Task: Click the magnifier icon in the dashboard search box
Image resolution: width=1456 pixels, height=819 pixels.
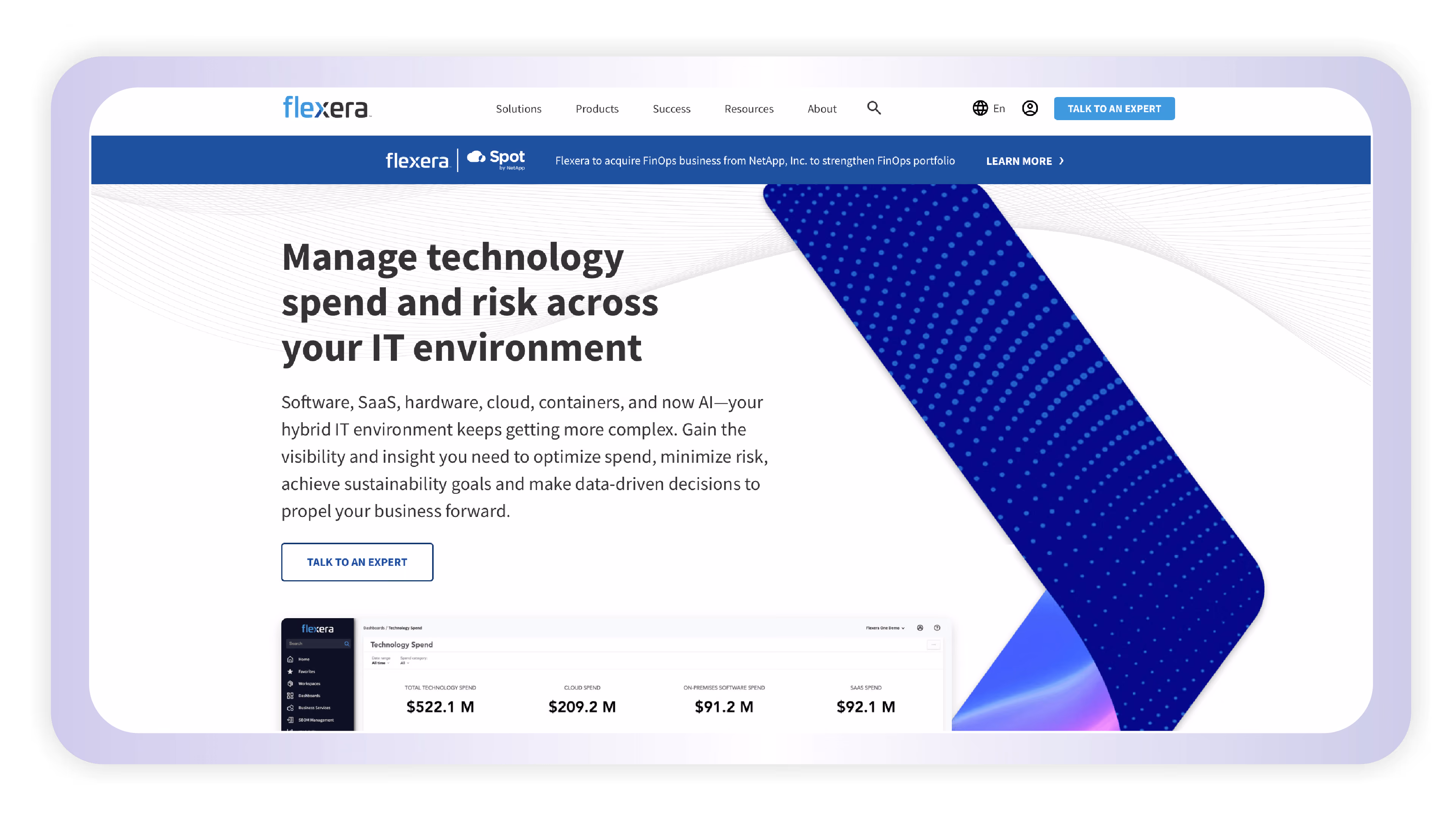Action: [x=346, y=644]
